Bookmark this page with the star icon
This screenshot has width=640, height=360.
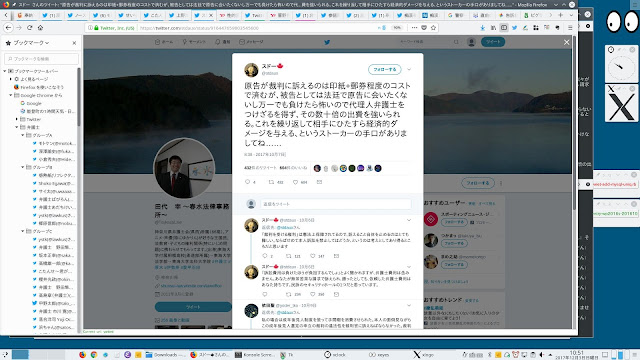[x=433, y=28]
